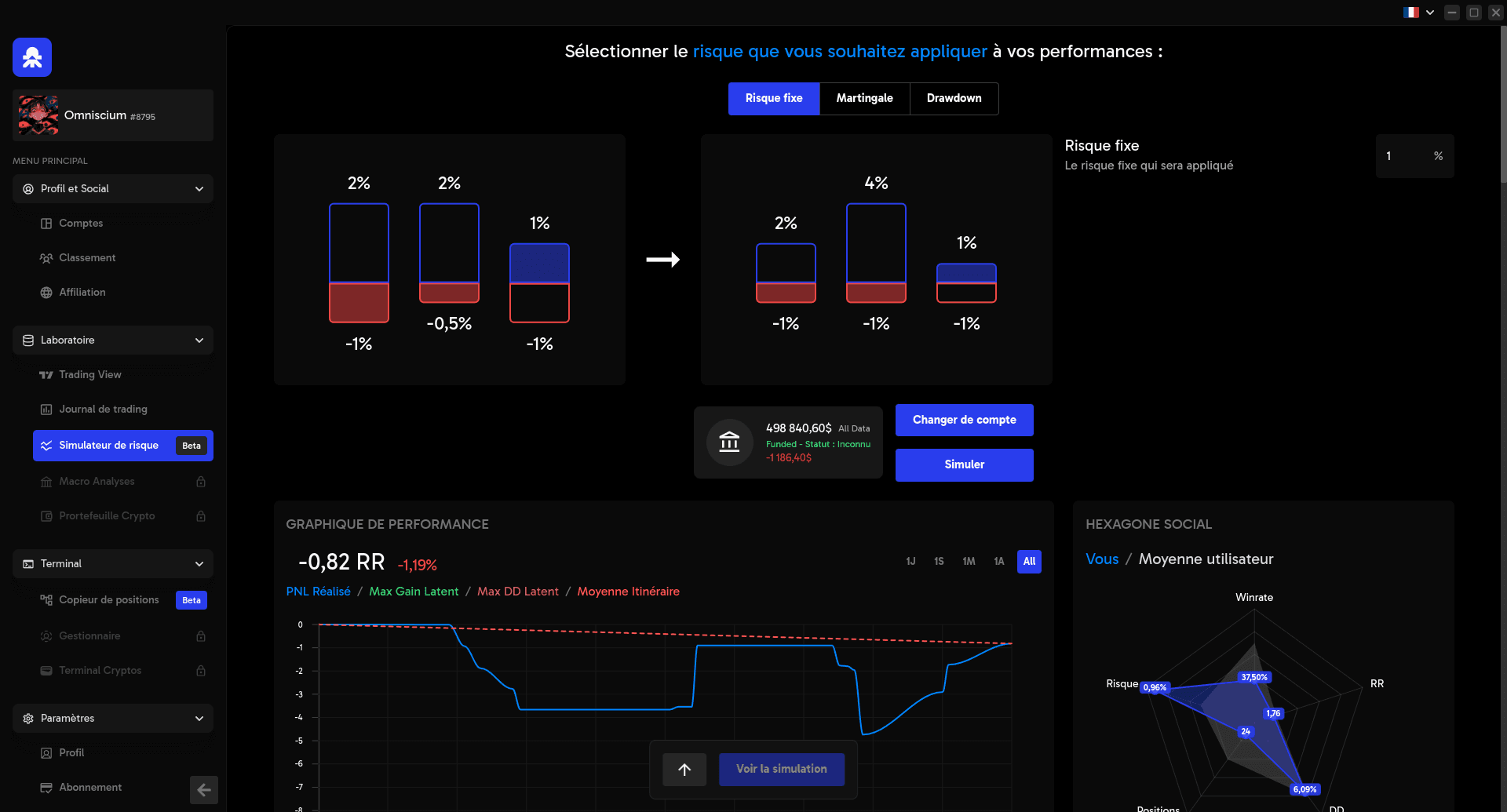Collapse the Terminal menu section

[199, 564]
